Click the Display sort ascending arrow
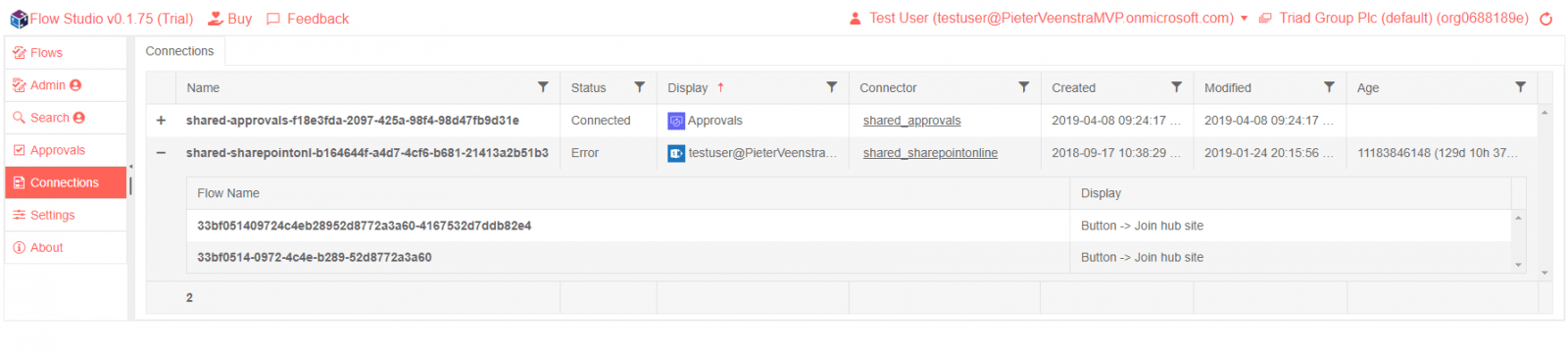The width and height of the screenshot is (1568, 358). click(x=720, y=87)
